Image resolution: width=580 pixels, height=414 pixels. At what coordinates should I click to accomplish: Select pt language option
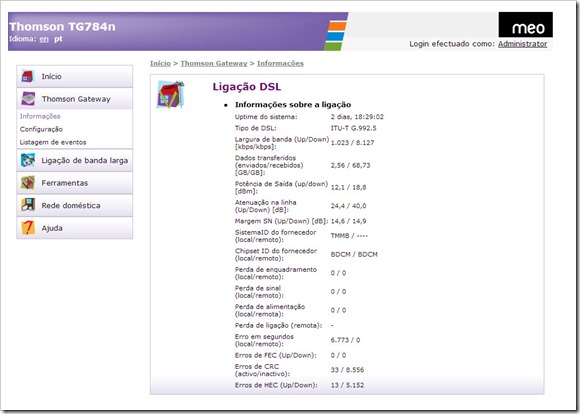click(x=58, y=39)
